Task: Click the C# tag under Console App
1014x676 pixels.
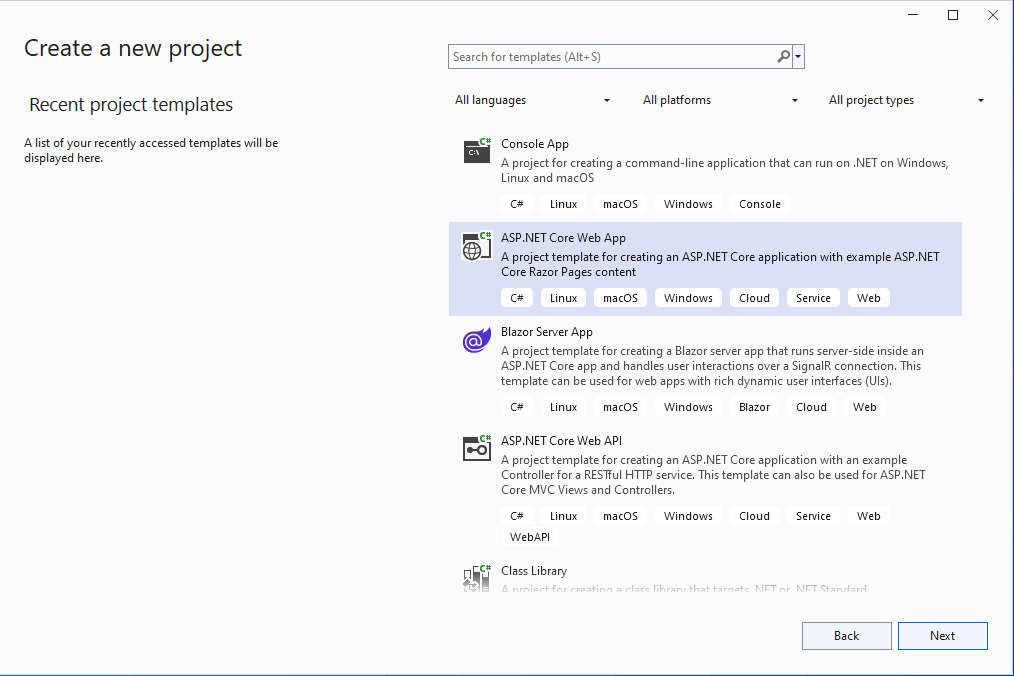Action: tap(517, 204)
